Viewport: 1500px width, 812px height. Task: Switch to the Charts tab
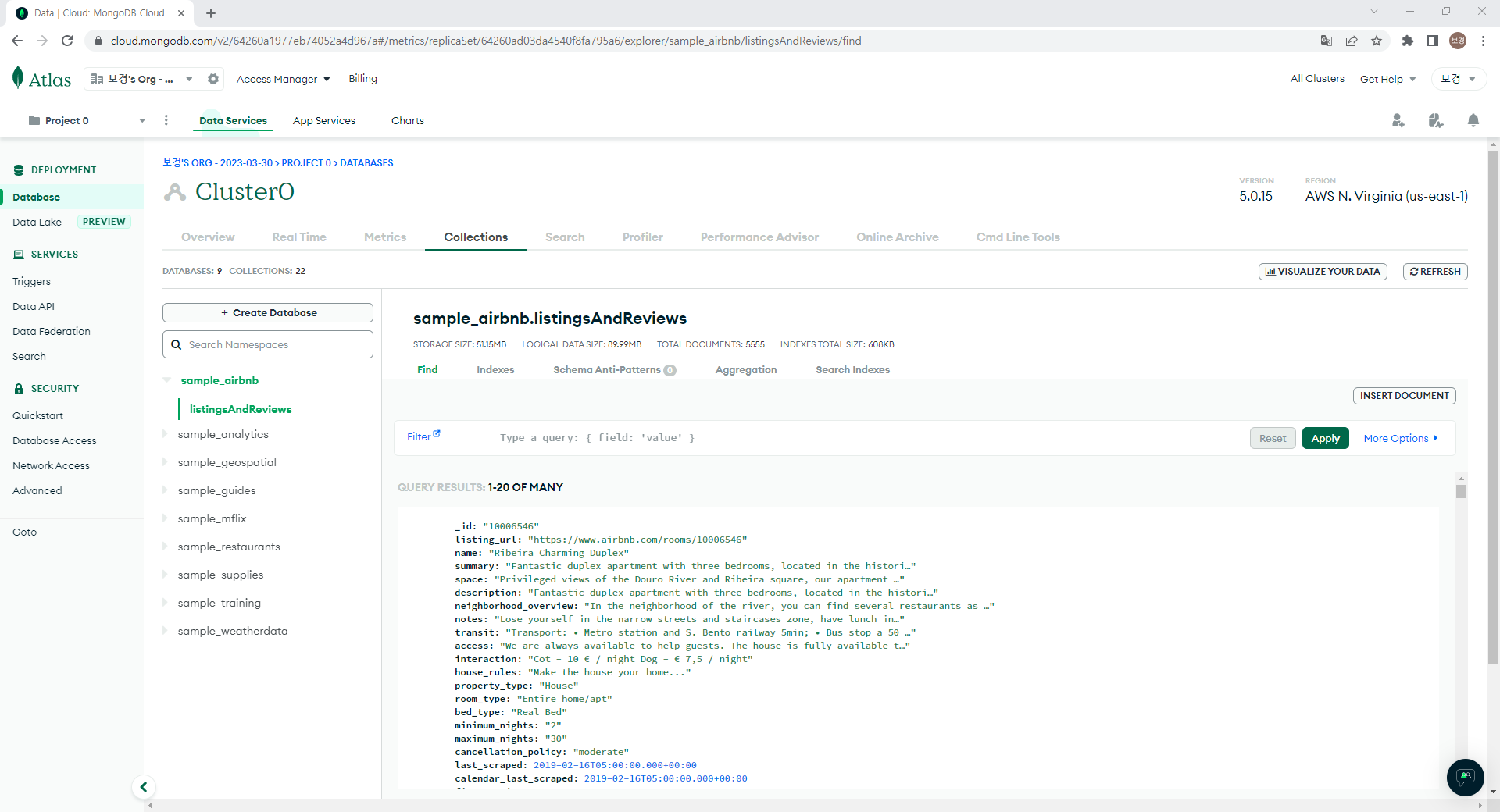(408, 120)
